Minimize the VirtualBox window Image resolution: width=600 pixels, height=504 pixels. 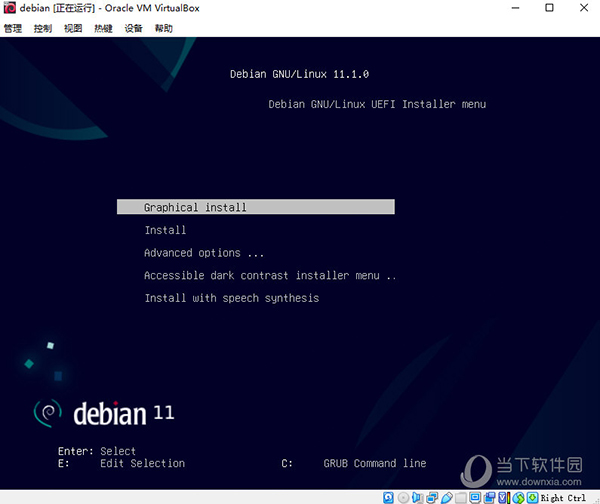click(x=515, y=8)
